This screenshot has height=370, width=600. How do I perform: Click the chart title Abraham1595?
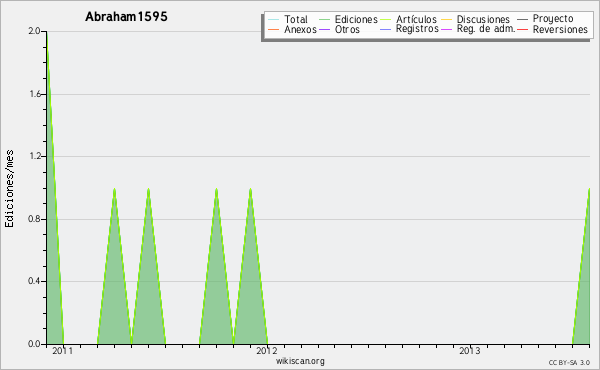point(126,17)
